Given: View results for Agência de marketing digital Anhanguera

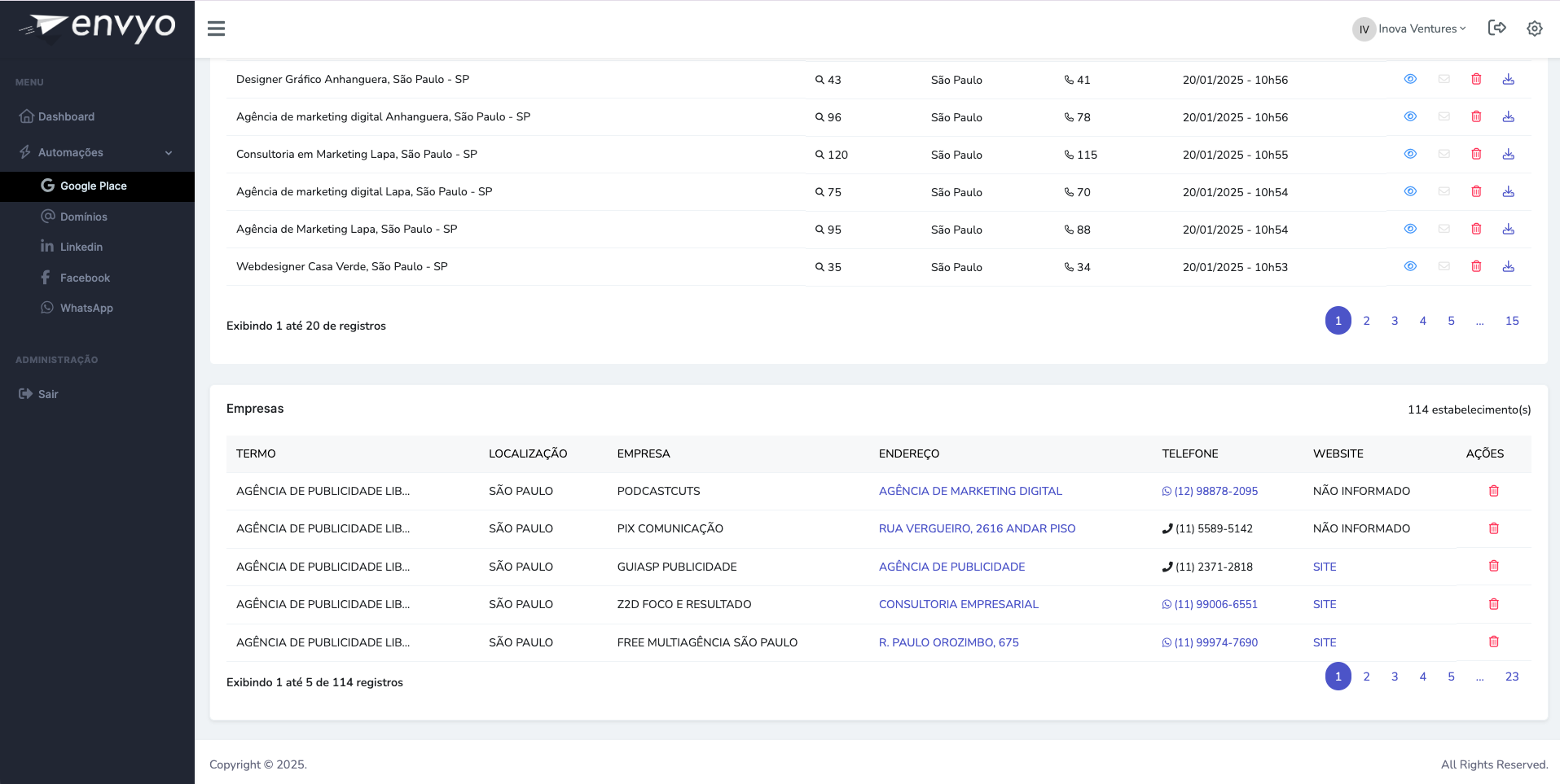Looking at the screenshot, I should click(1410, 116).
